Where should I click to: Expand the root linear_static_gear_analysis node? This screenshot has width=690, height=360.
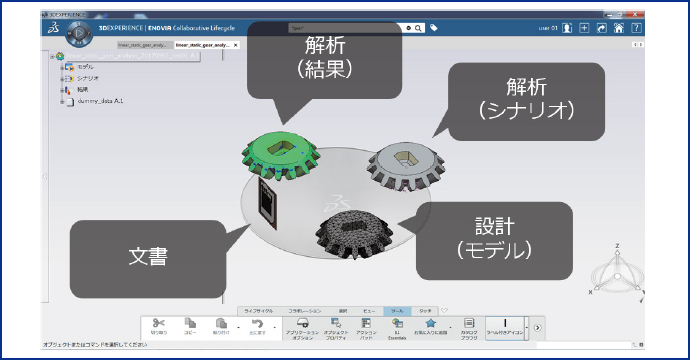pos(52,56)
